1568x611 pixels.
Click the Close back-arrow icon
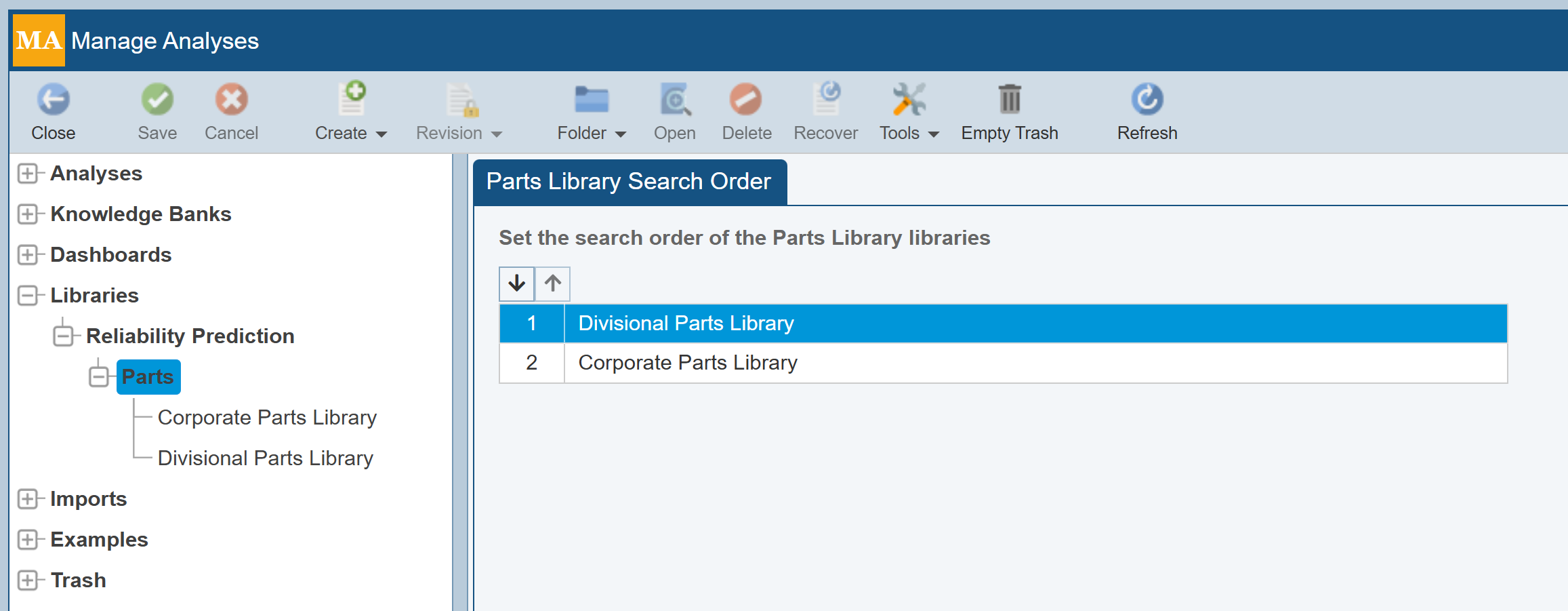pos(53,100)
